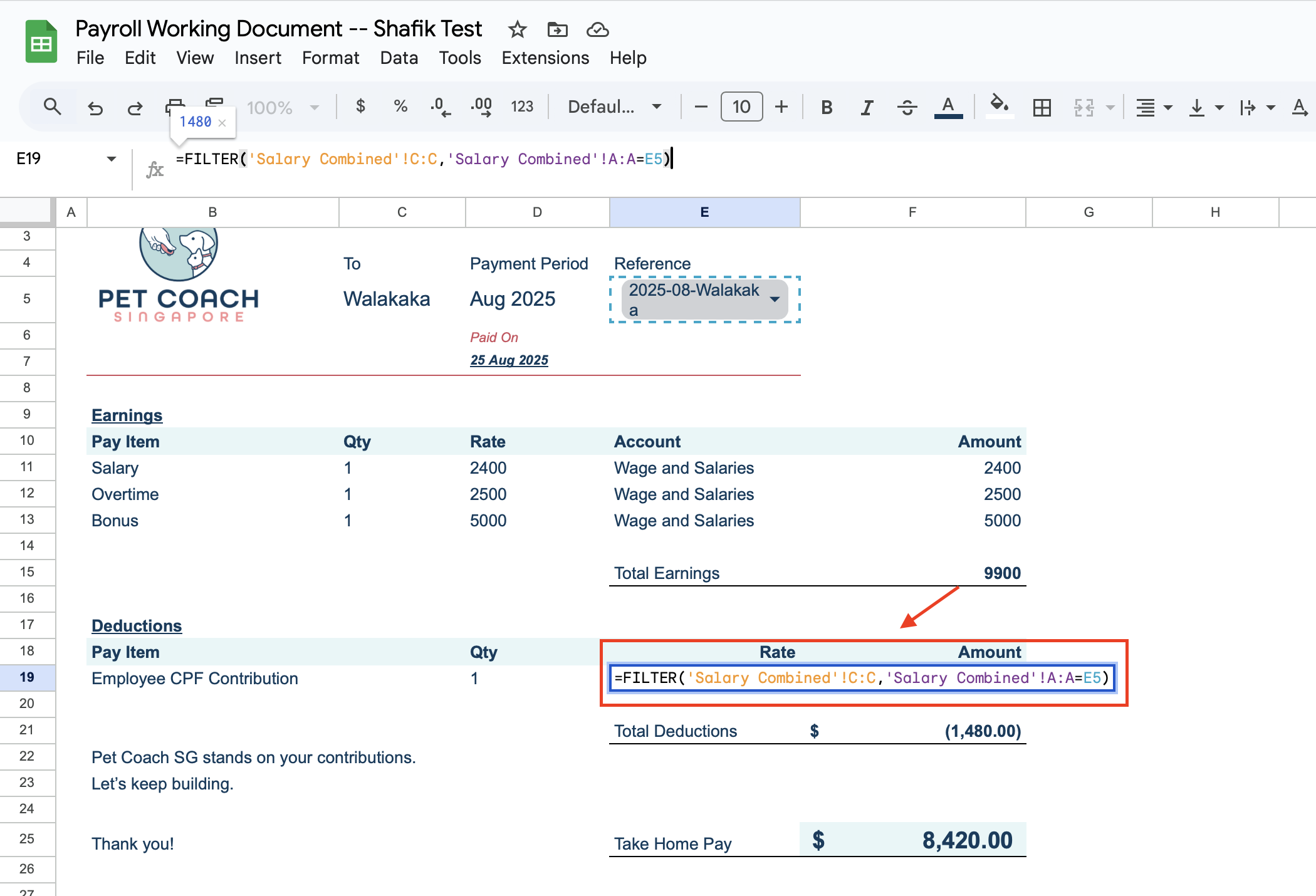Viewport: 1316px width, 896px height.
Task: Open the text rotation tool
Action: coord(1300,107)
